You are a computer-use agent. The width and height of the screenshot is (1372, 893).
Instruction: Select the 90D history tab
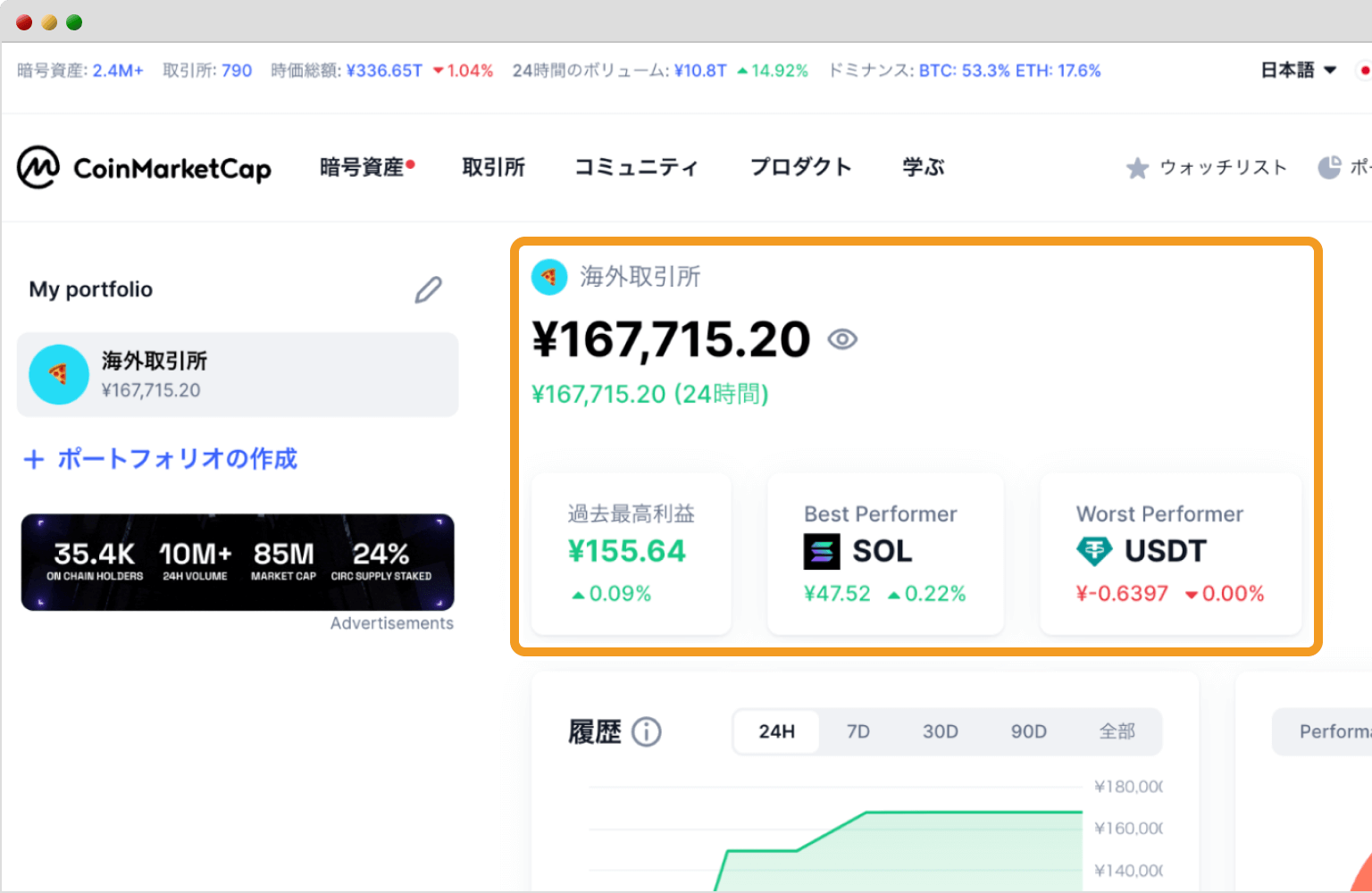point(1029,731)
